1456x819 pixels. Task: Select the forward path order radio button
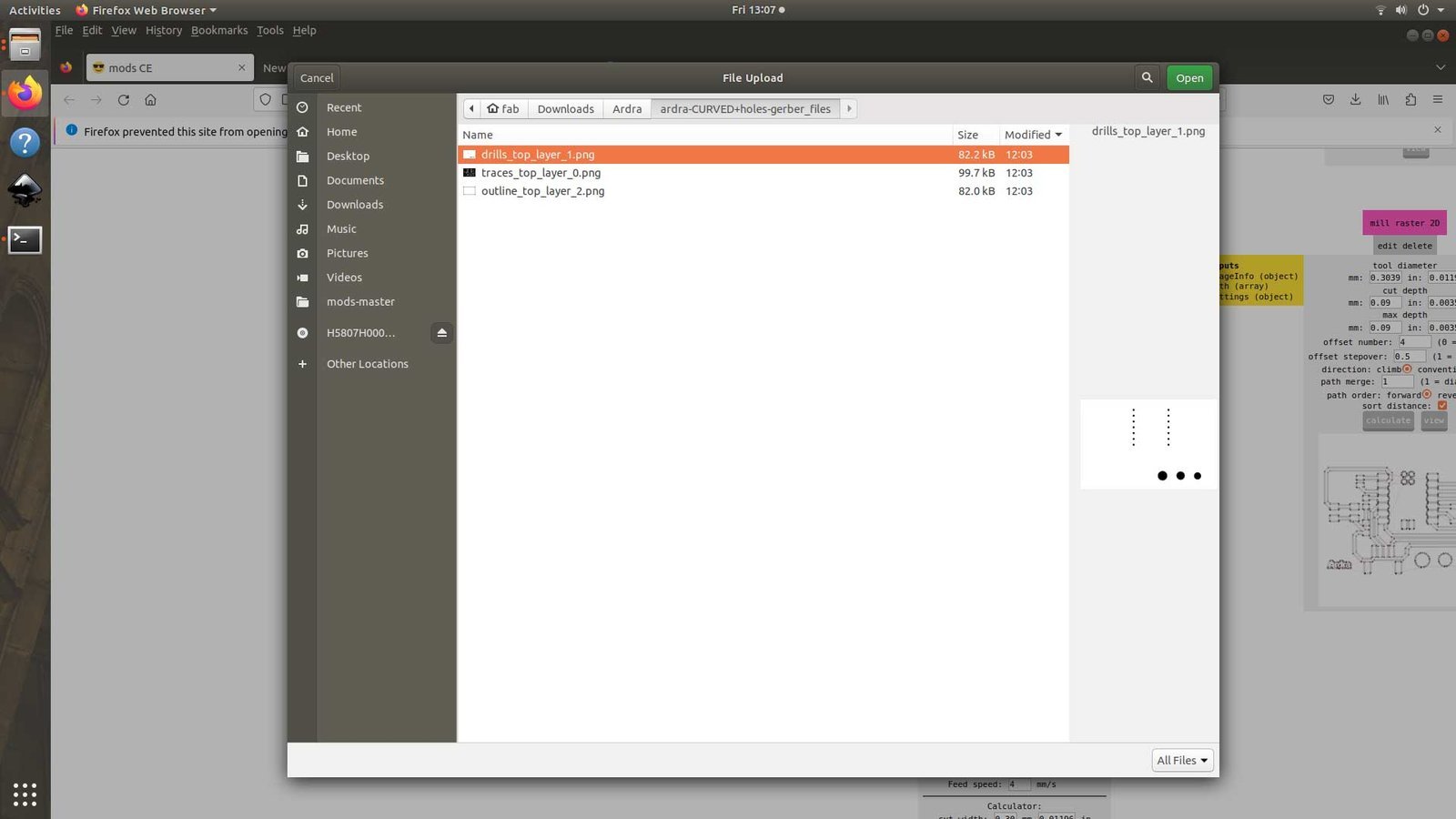pyautogui.click(x=1427, y=395)
